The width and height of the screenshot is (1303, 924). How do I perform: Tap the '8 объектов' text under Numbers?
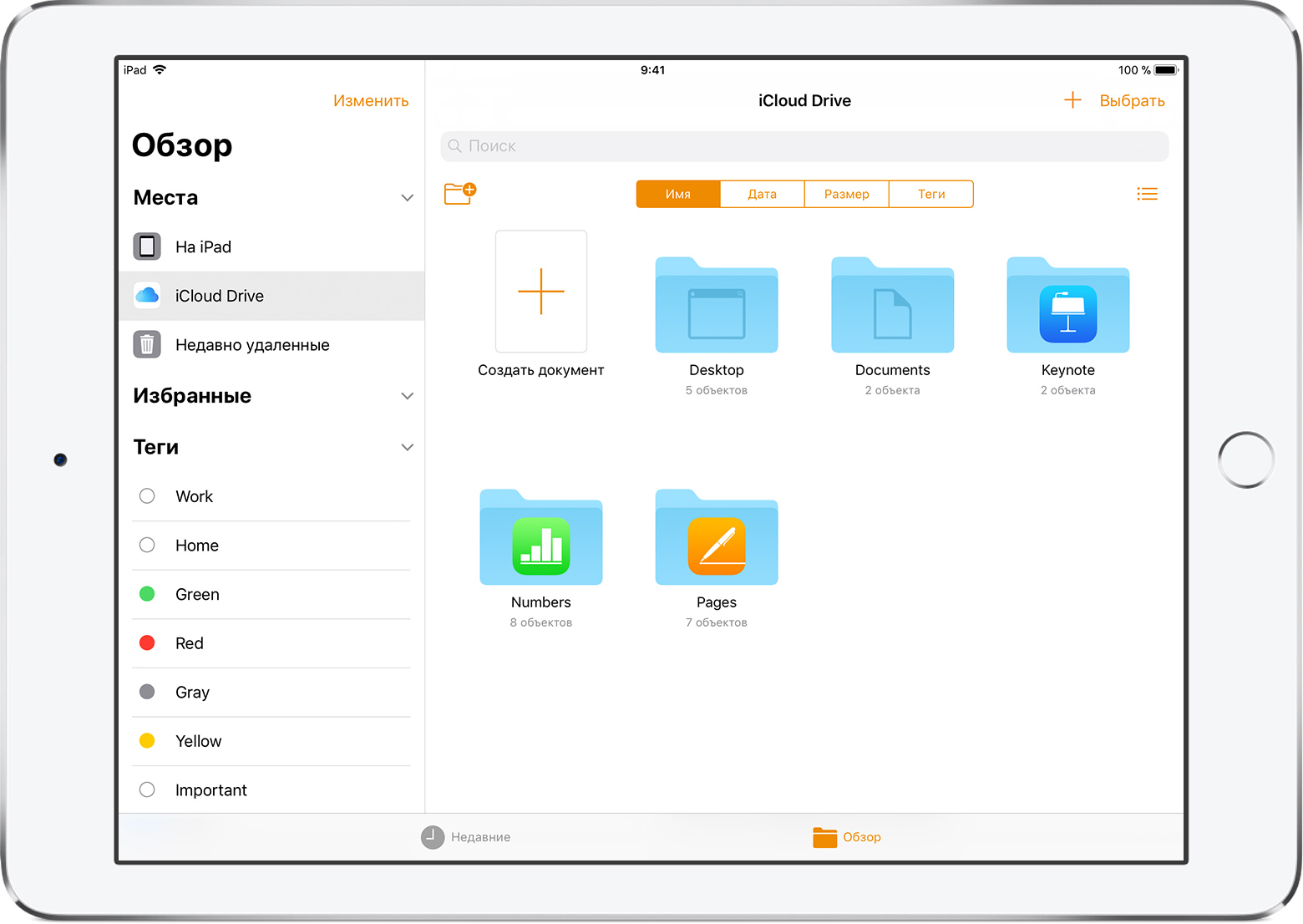point(541,622)
